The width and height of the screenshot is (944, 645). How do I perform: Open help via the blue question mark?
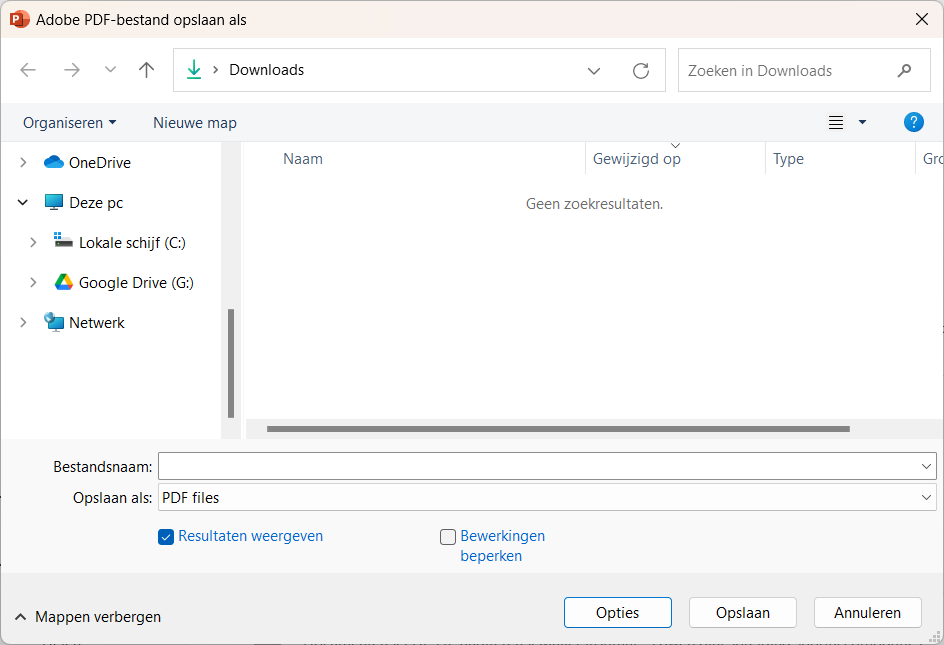coord(913,122)
